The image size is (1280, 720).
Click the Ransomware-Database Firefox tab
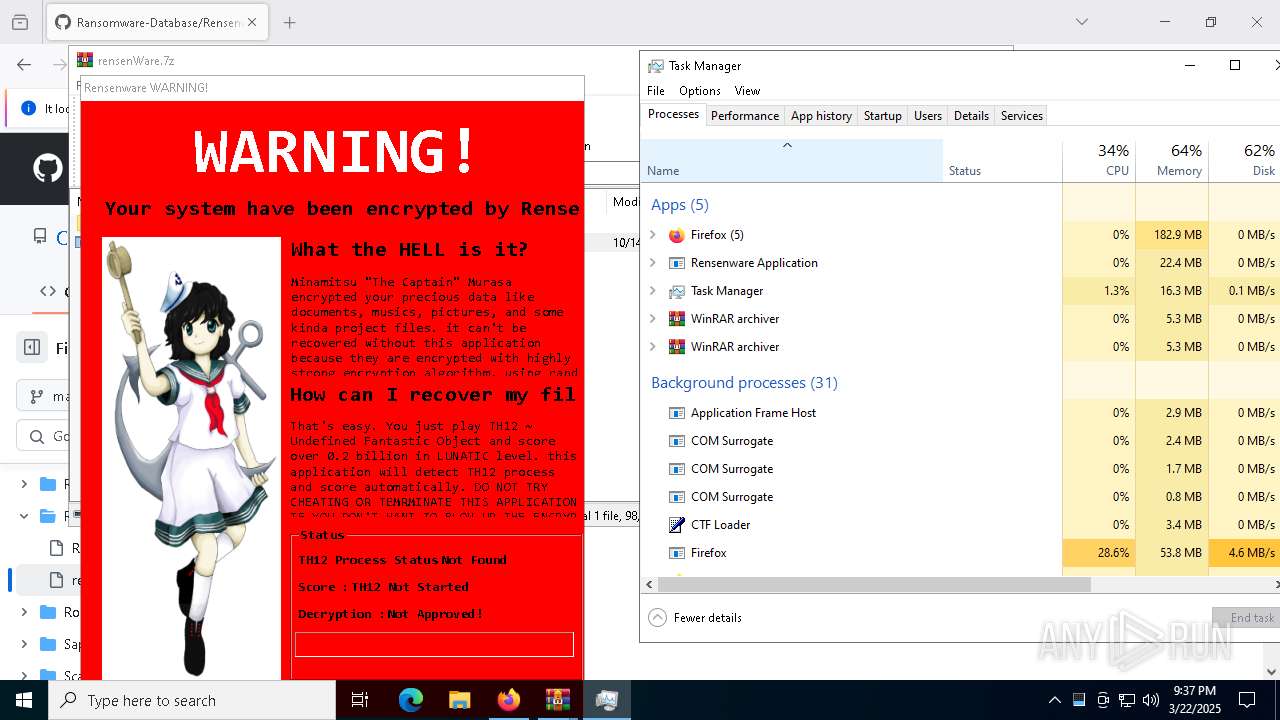point(157,22)
